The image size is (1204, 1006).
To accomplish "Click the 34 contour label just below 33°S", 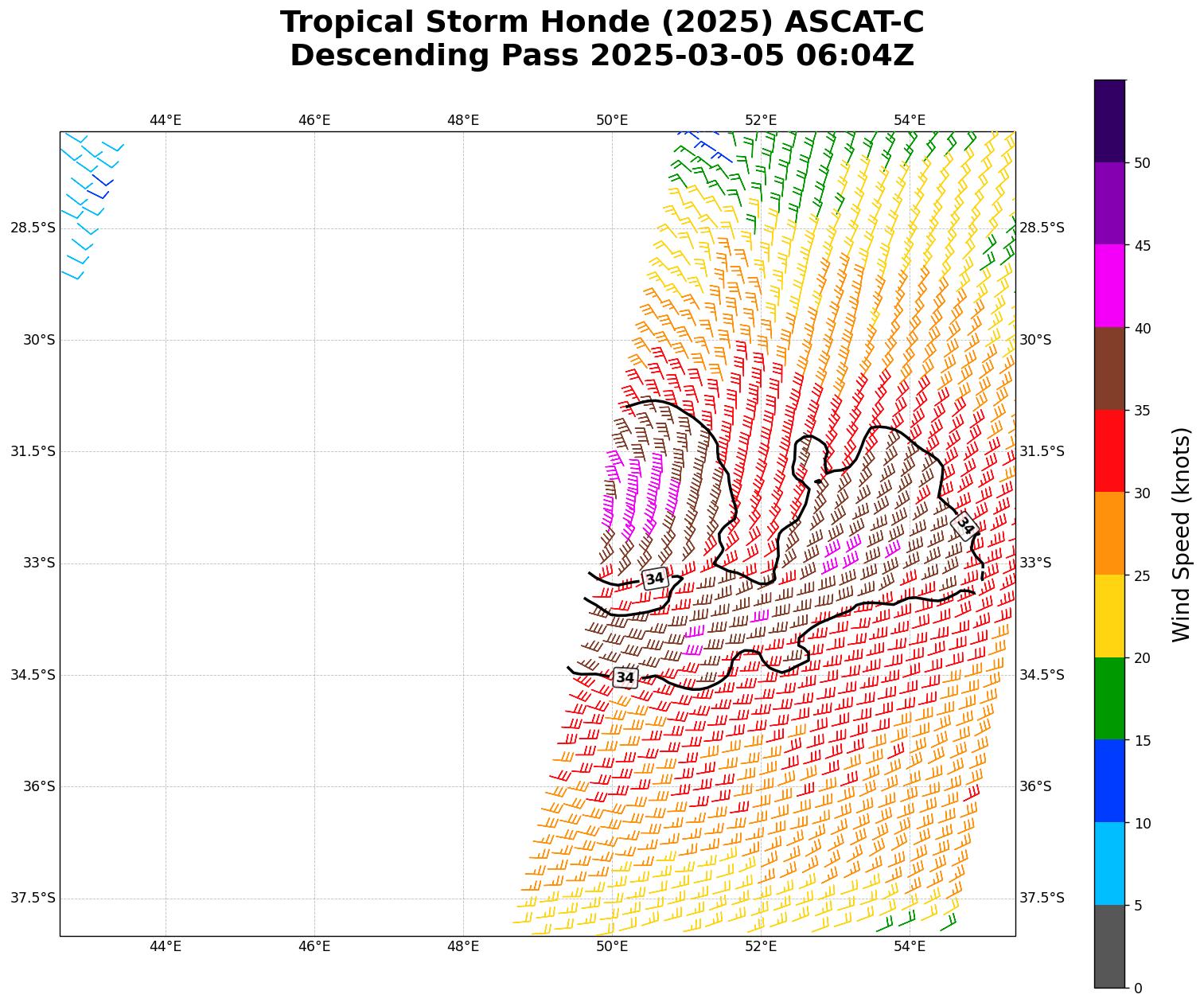I will [x=654, y=579].
